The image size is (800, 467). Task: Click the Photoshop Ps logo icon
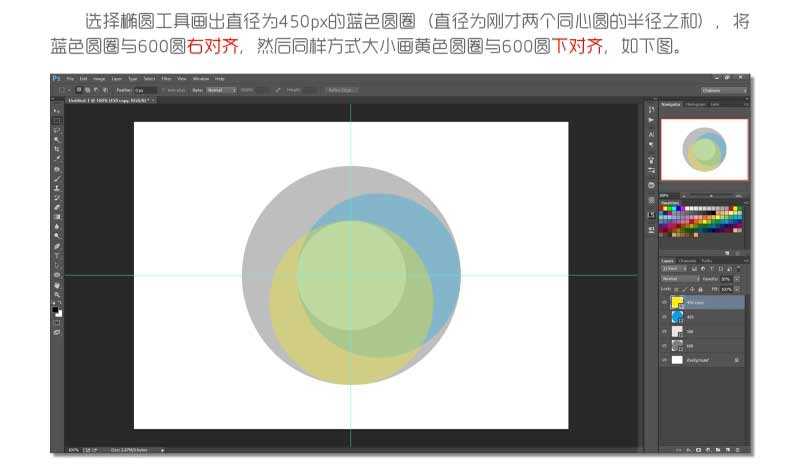[57, 78]
